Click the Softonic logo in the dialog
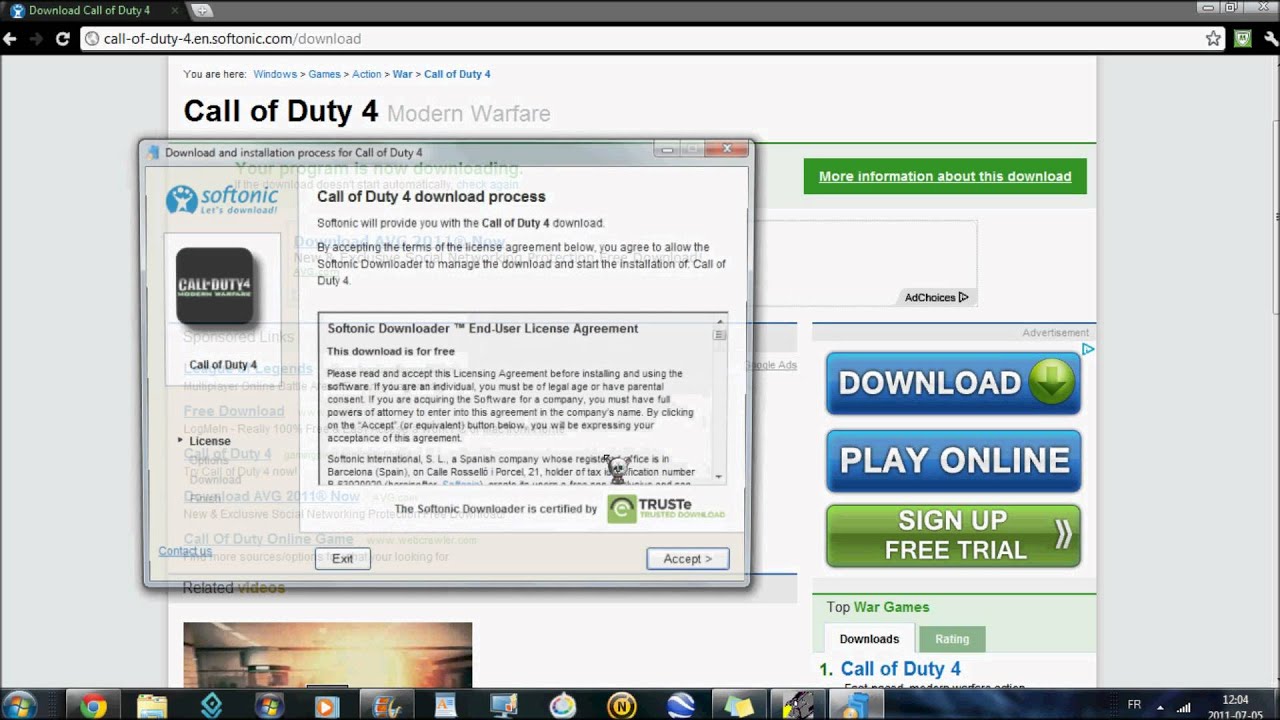 [x=222, y=200]
